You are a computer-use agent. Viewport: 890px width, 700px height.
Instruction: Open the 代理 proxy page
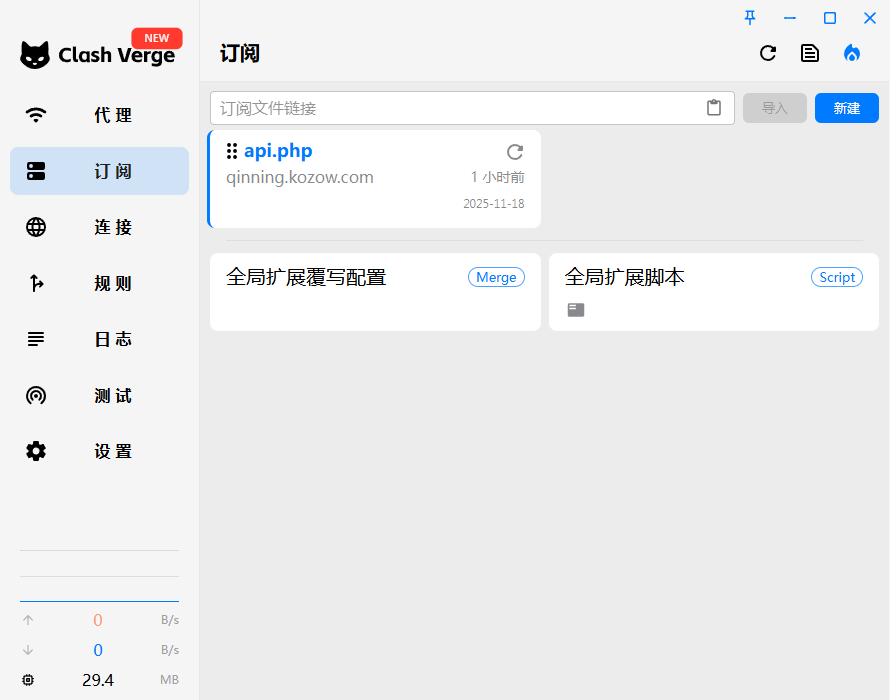99,115
